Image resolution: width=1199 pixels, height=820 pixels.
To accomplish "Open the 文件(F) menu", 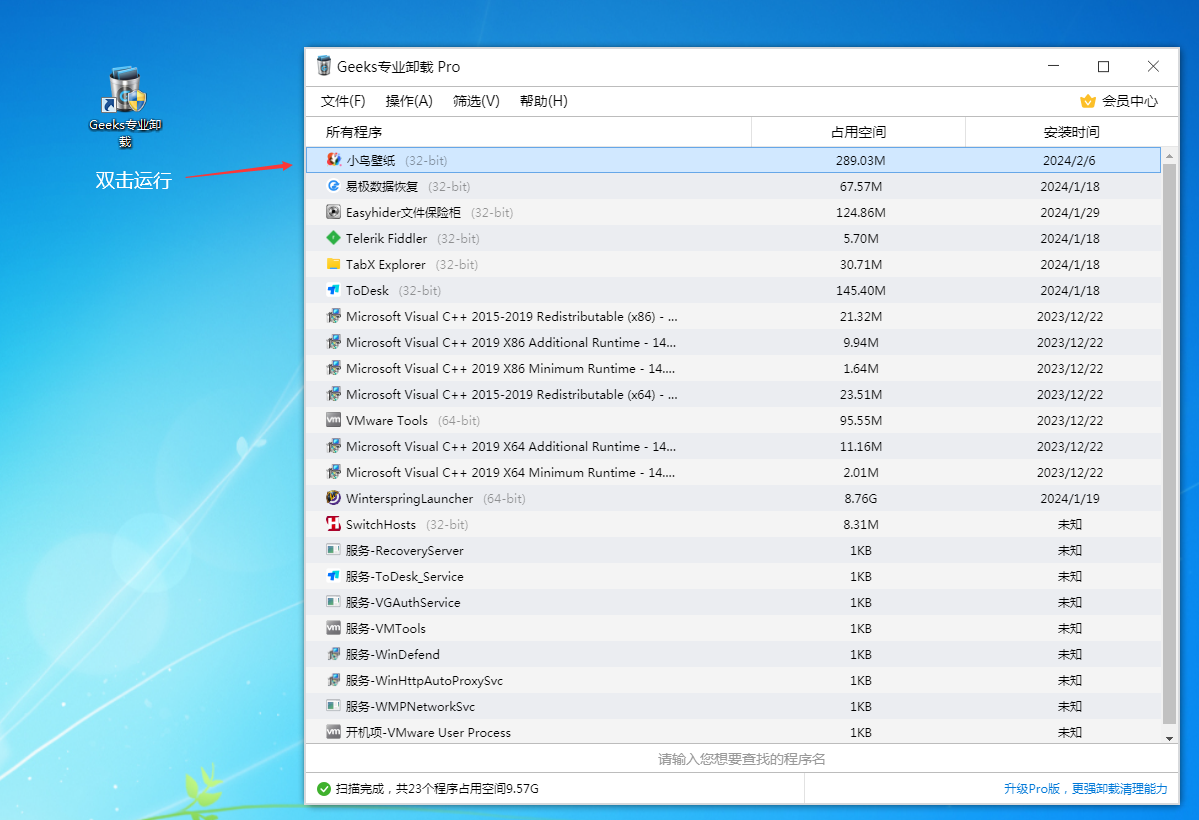I will coord(343,101).
